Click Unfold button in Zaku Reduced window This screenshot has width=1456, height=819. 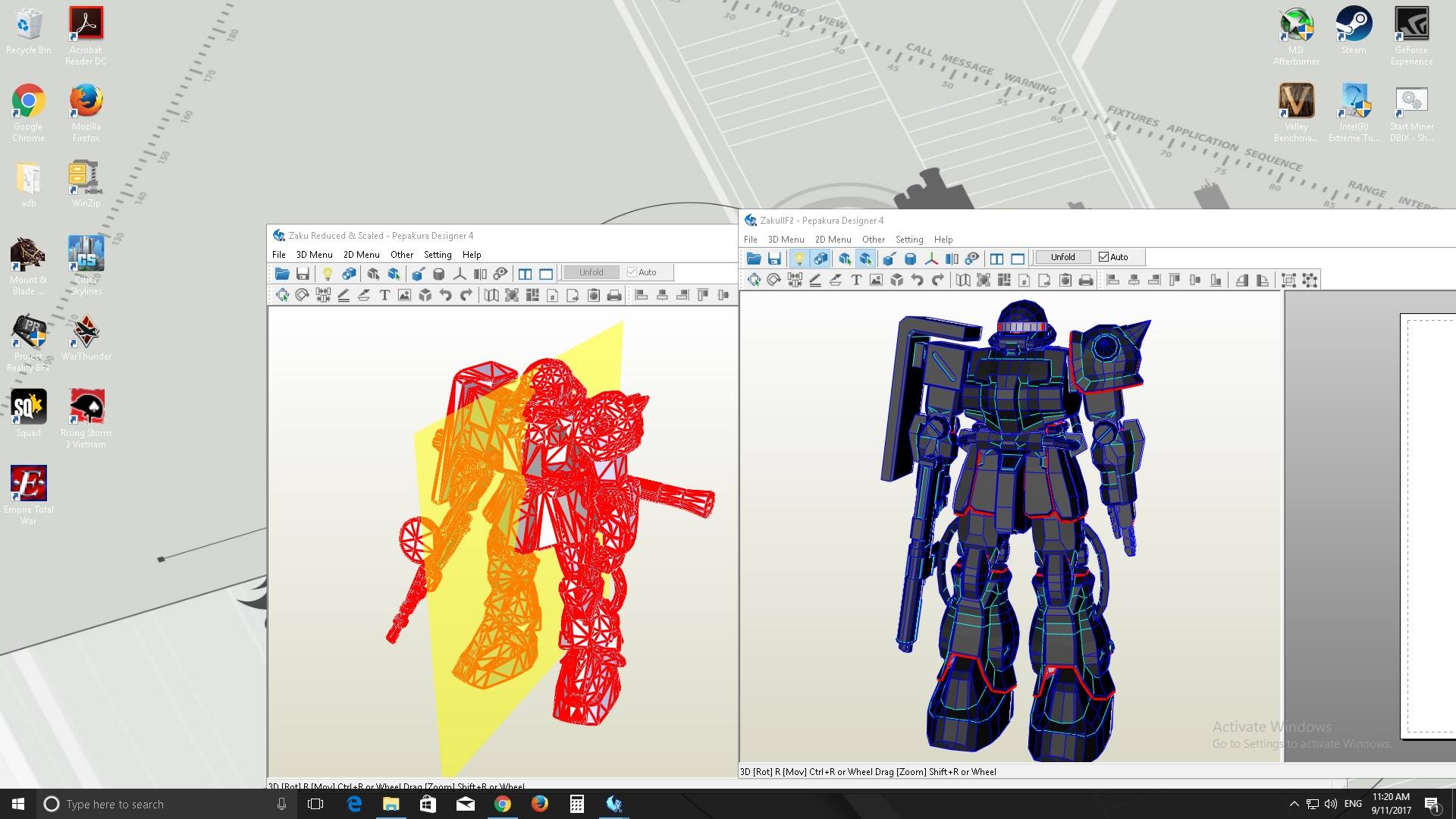click(591, 272)
